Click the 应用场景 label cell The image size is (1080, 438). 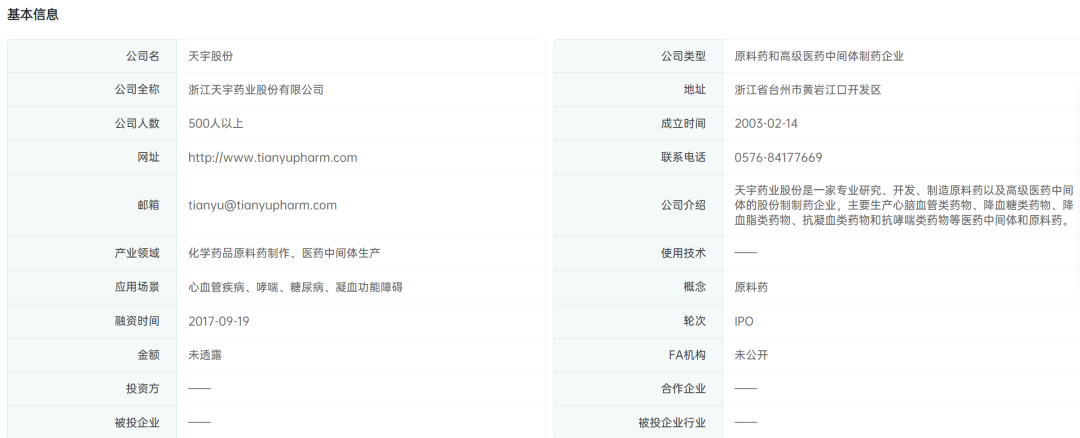pos(92,287)
